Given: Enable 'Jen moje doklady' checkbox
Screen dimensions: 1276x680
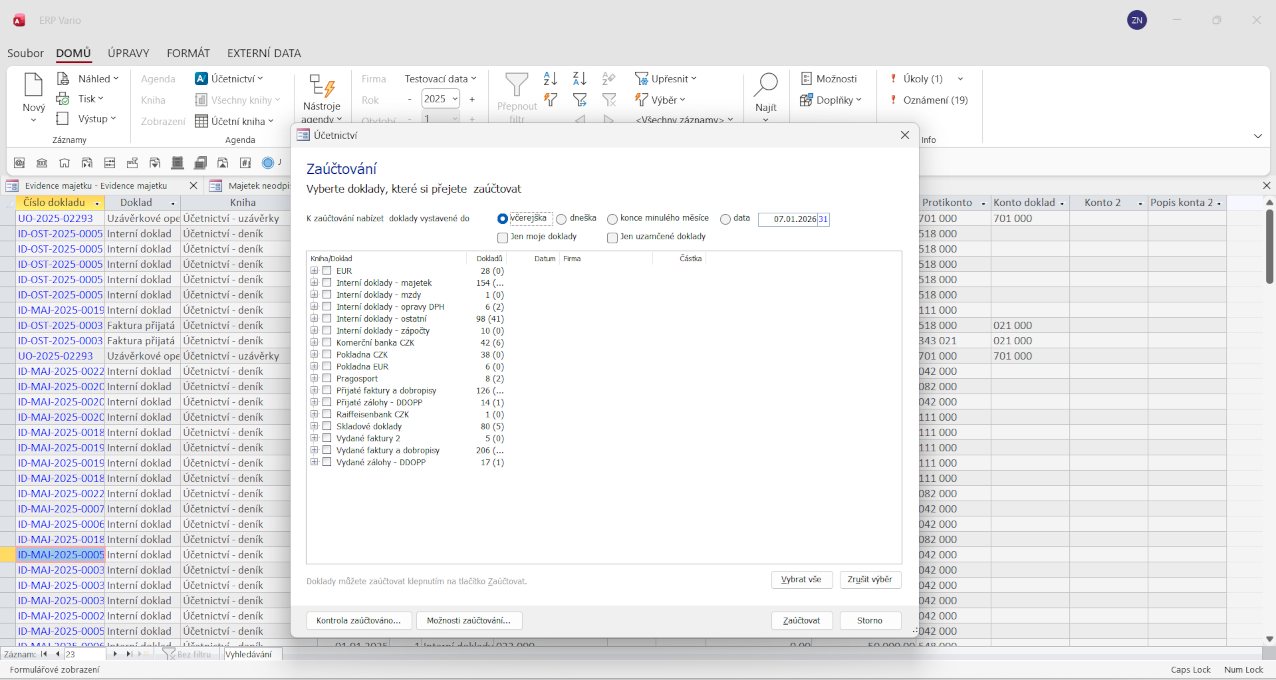Looking at the screenshot, I should 502,237.
